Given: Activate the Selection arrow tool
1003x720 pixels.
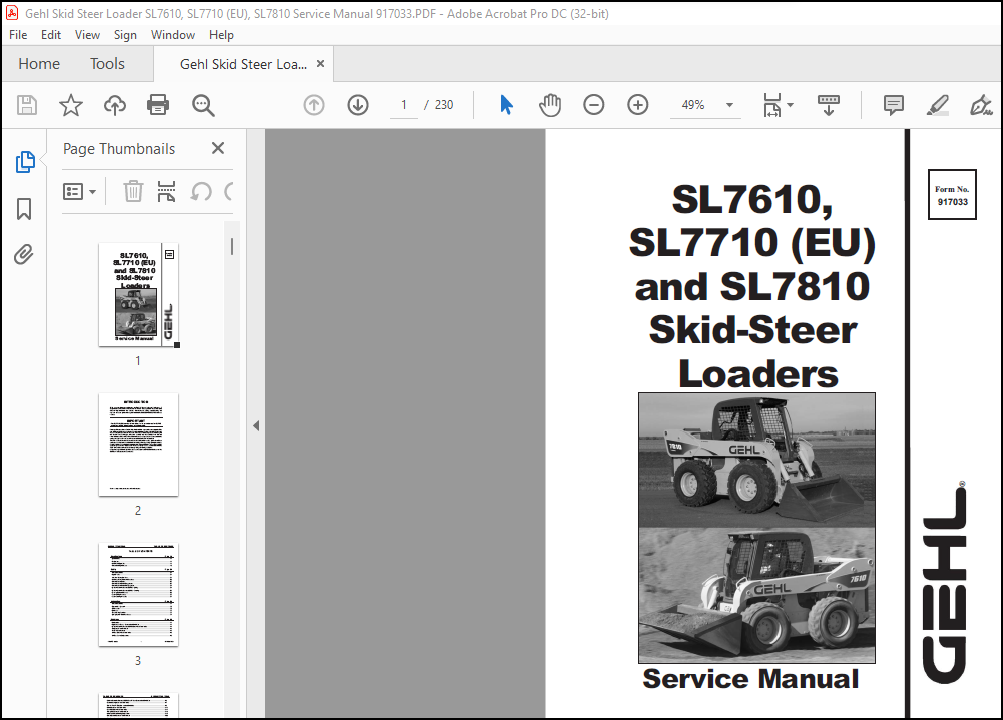Looking at the screenshot, I should (x=506, y=105).
